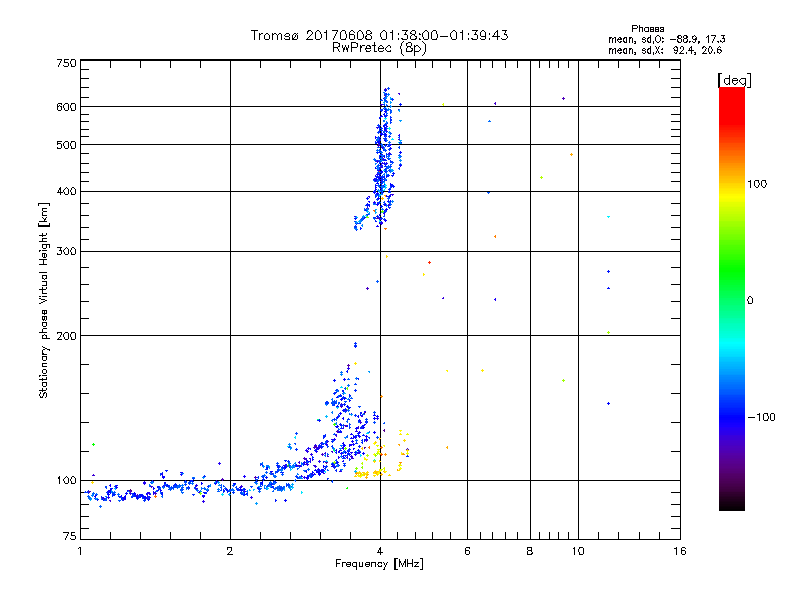Click the 16 tick label on the frequency axis

(x=678, y=552)
